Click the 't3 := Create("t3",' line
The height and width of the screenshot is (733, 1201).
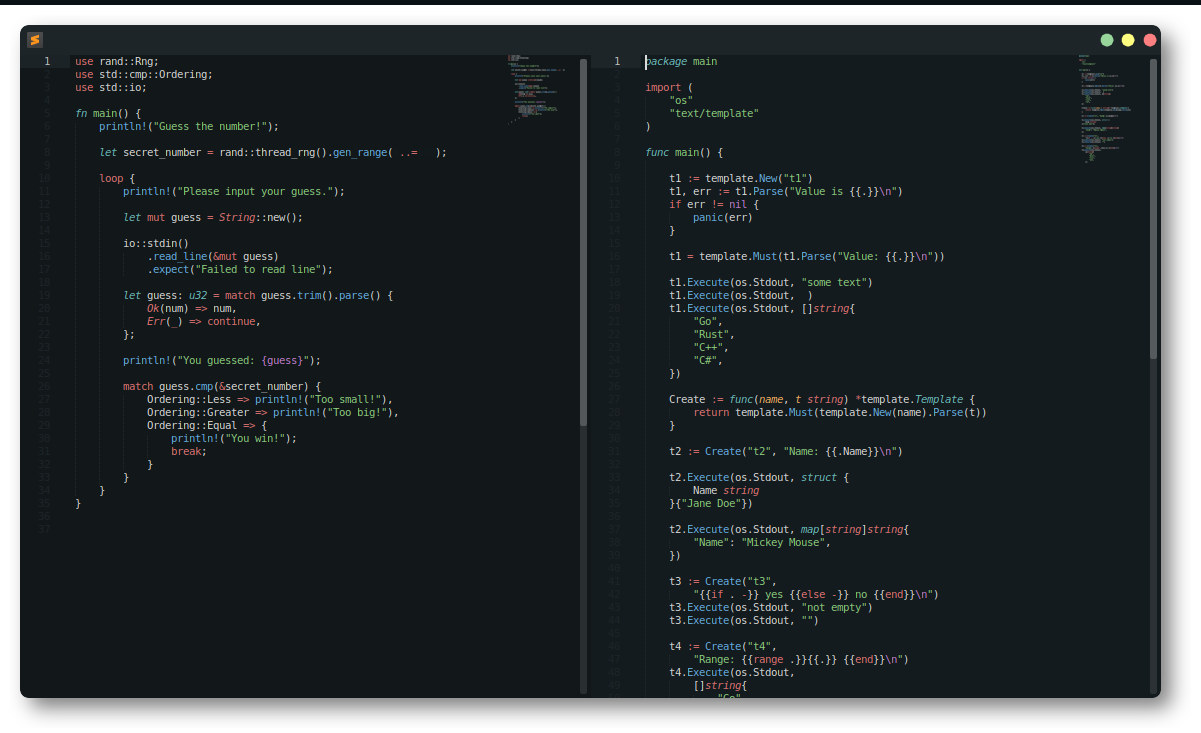pyautogui.click(x=723, y=581)
